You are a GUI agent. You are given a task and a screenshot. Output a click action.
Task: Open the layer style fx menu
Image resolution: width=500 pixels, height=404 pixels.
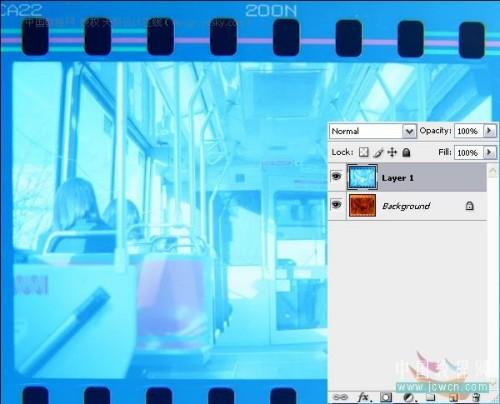point(363,397)
